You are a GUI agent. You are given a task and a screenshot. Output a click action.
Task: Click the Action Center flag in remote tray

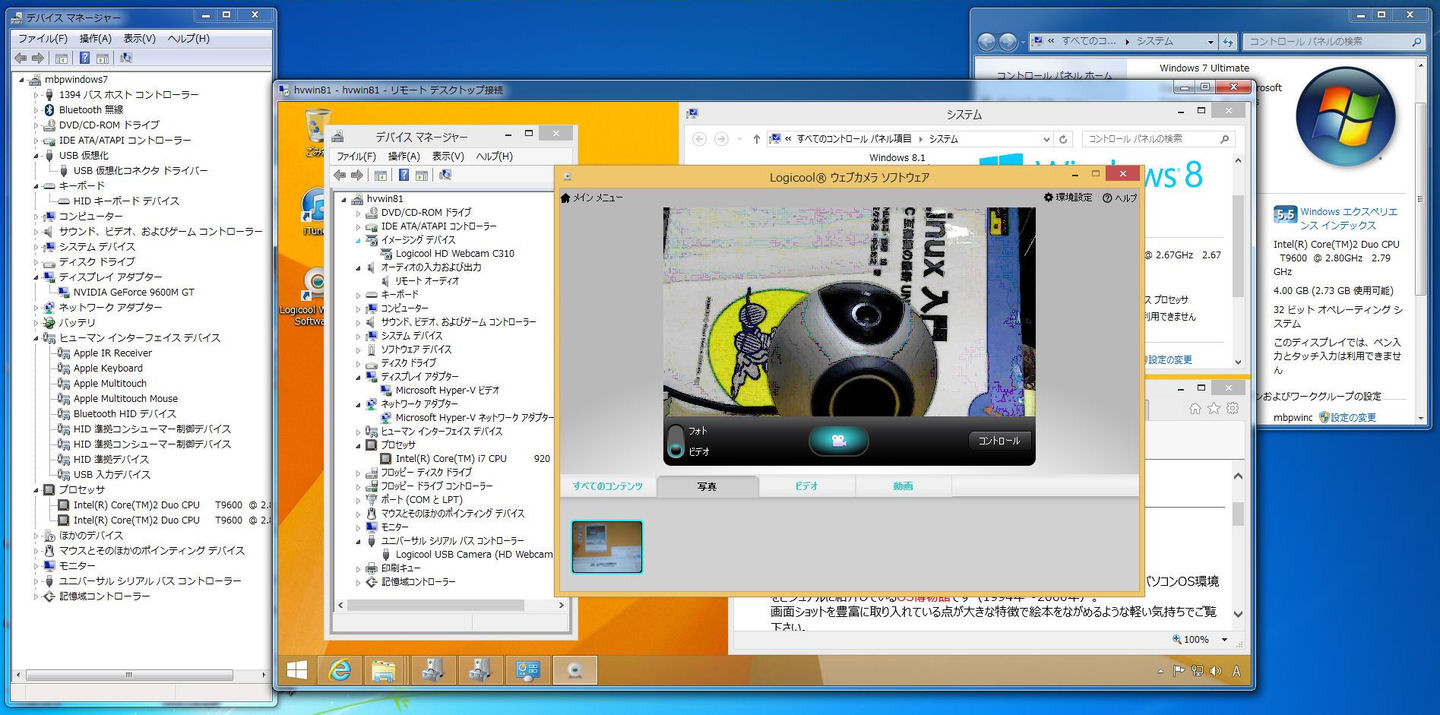tap(1179, 671)
